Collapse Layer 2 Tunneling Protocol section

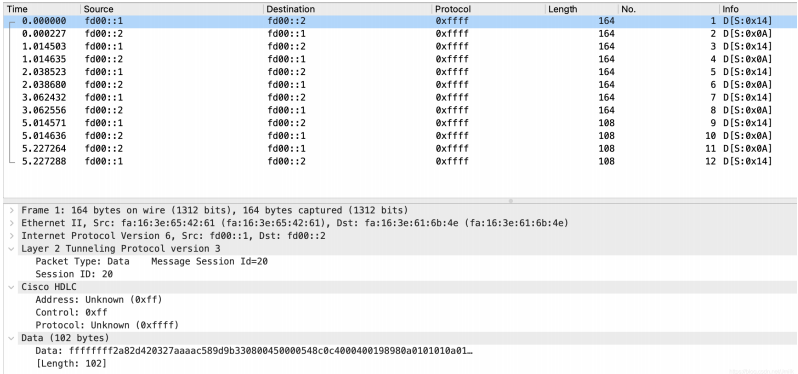pos(11,248)
